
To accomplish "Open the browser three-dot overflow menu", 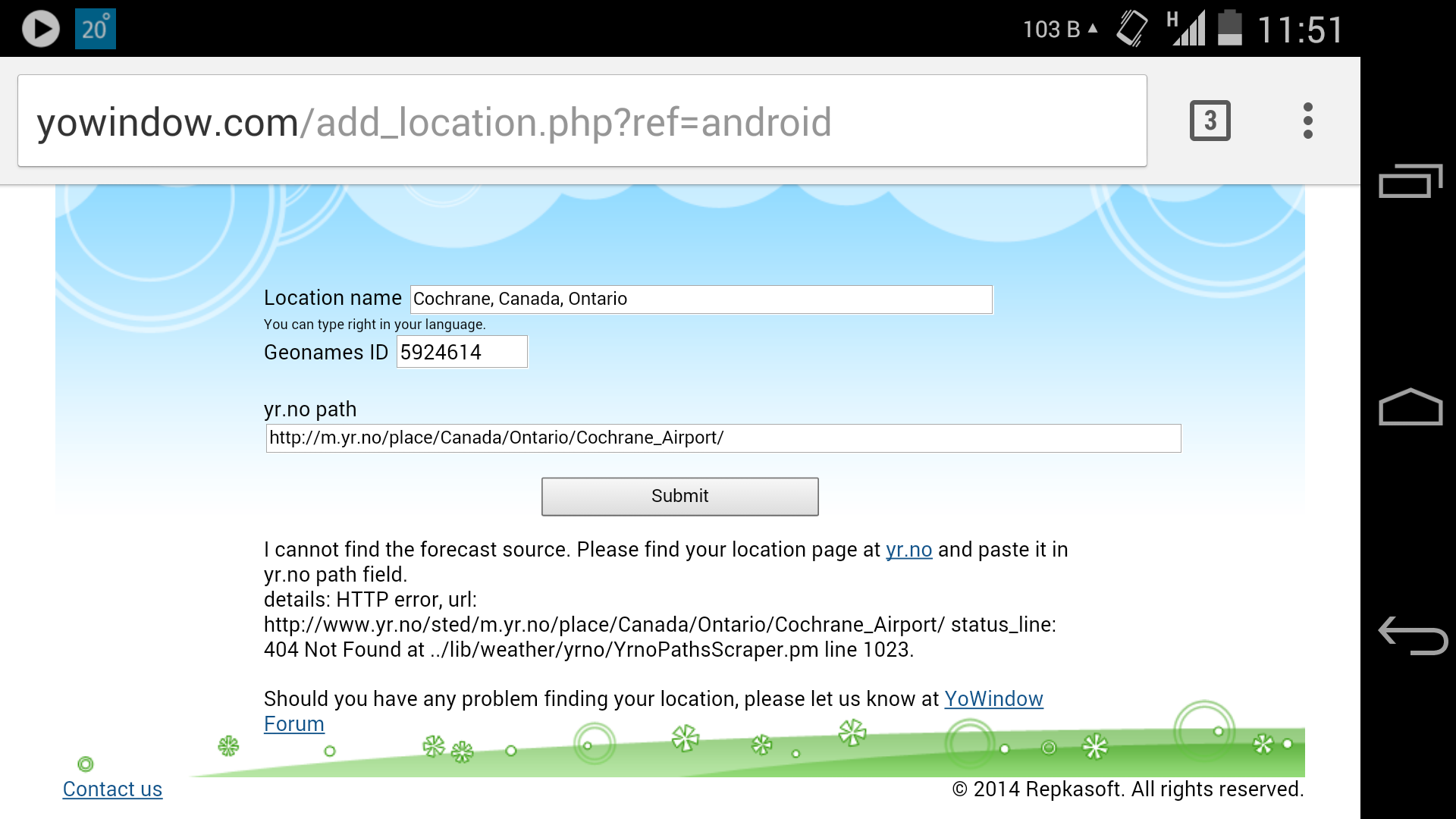I will coord(1307,121).
